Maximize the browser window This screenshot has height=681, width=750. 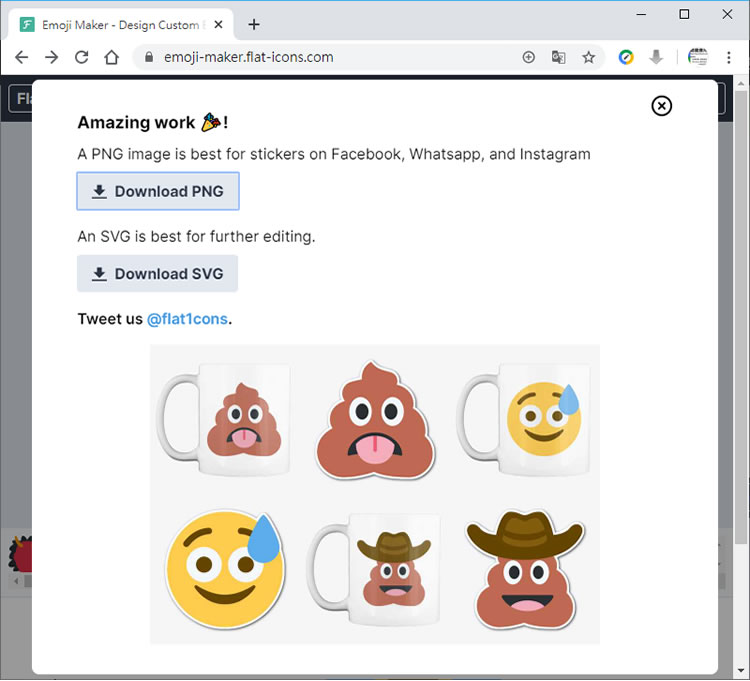click(684, 14)
